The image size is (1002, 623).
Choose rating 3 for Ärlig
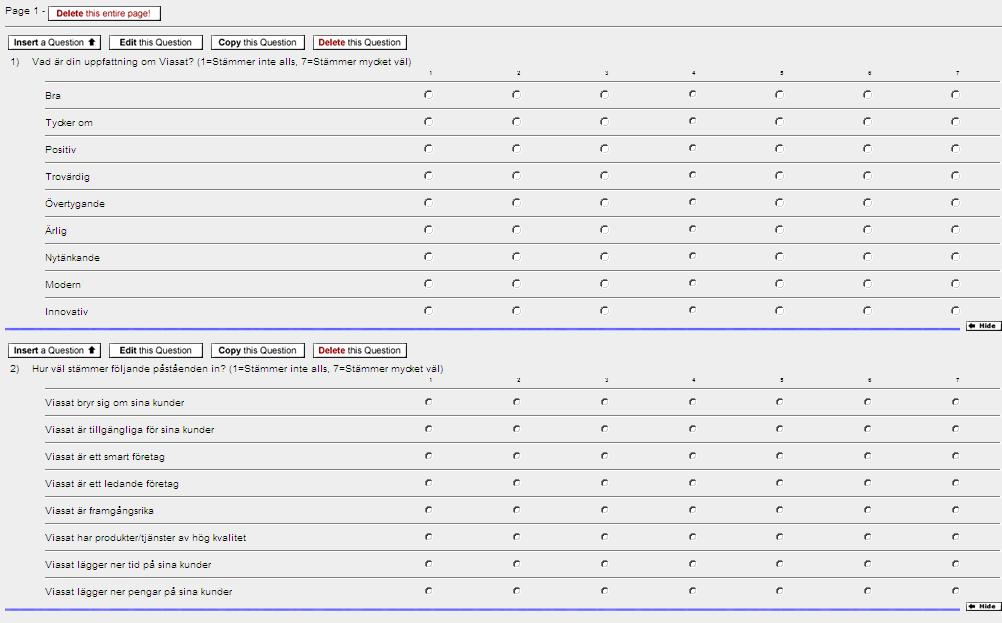(x=604, y=229)
